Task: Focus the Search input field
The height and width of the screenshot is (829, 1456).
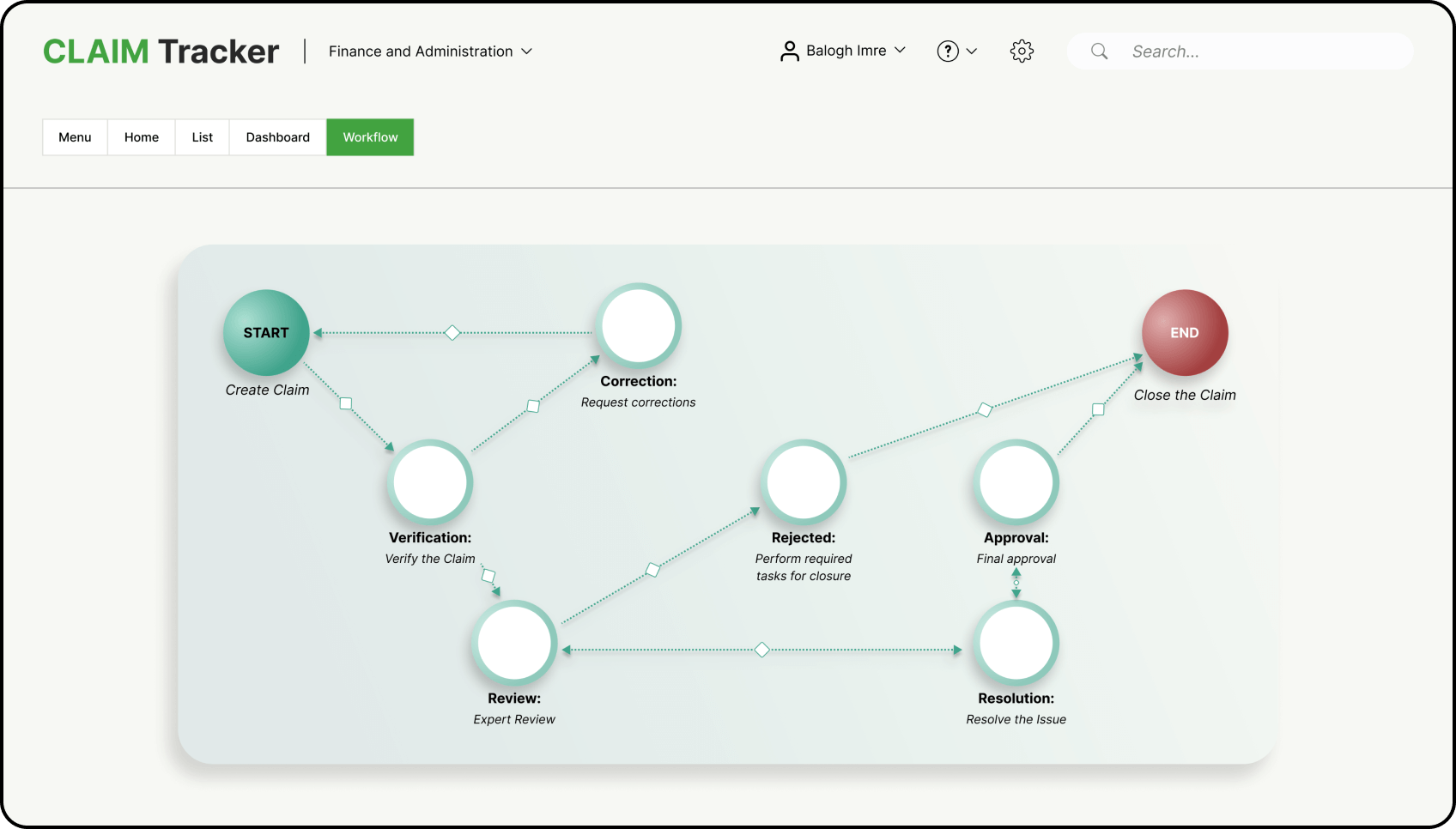Action: tap(1240, 51)
